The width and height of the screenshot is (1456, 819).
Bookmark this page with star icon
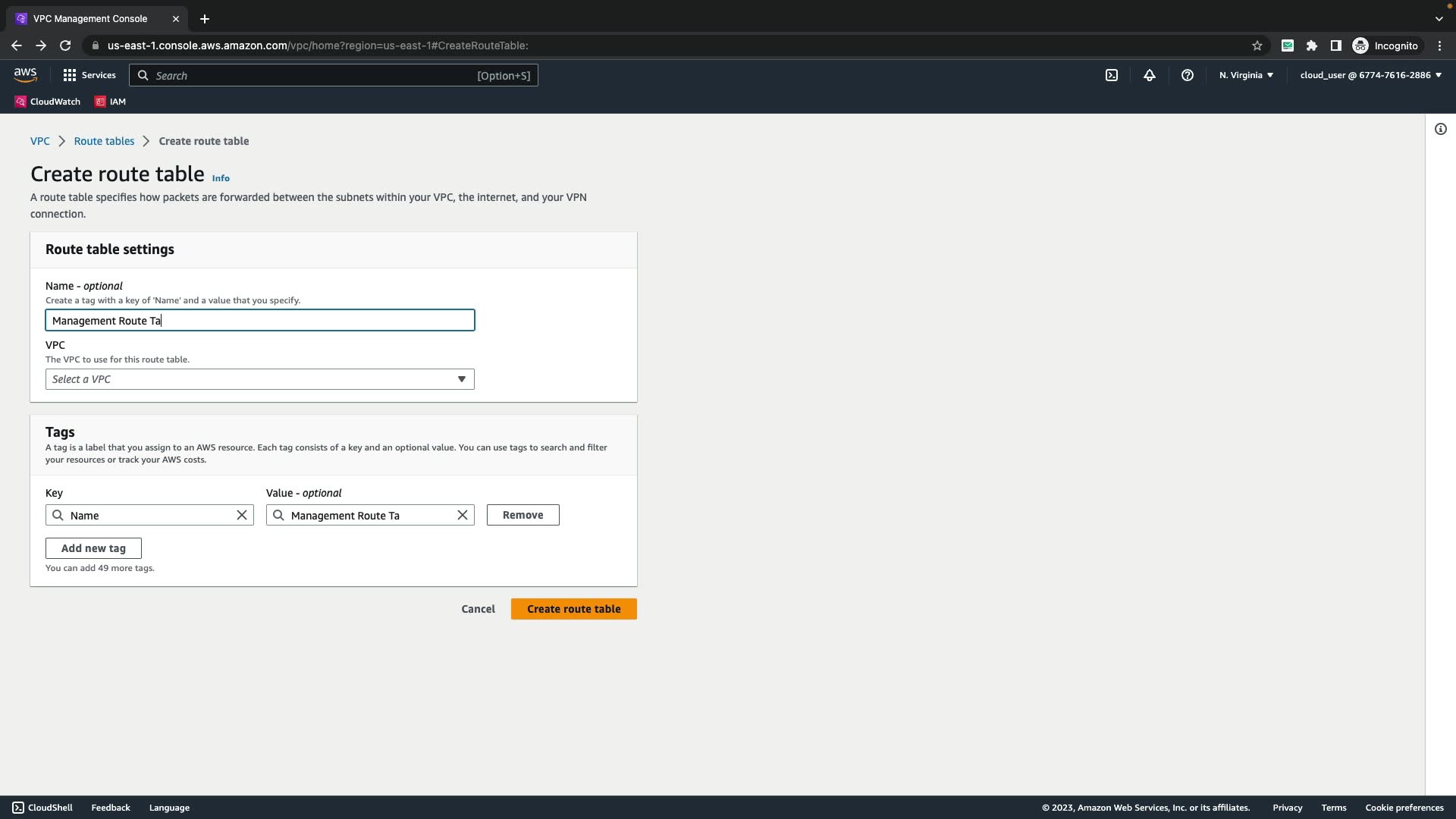tap(1257, 45)
